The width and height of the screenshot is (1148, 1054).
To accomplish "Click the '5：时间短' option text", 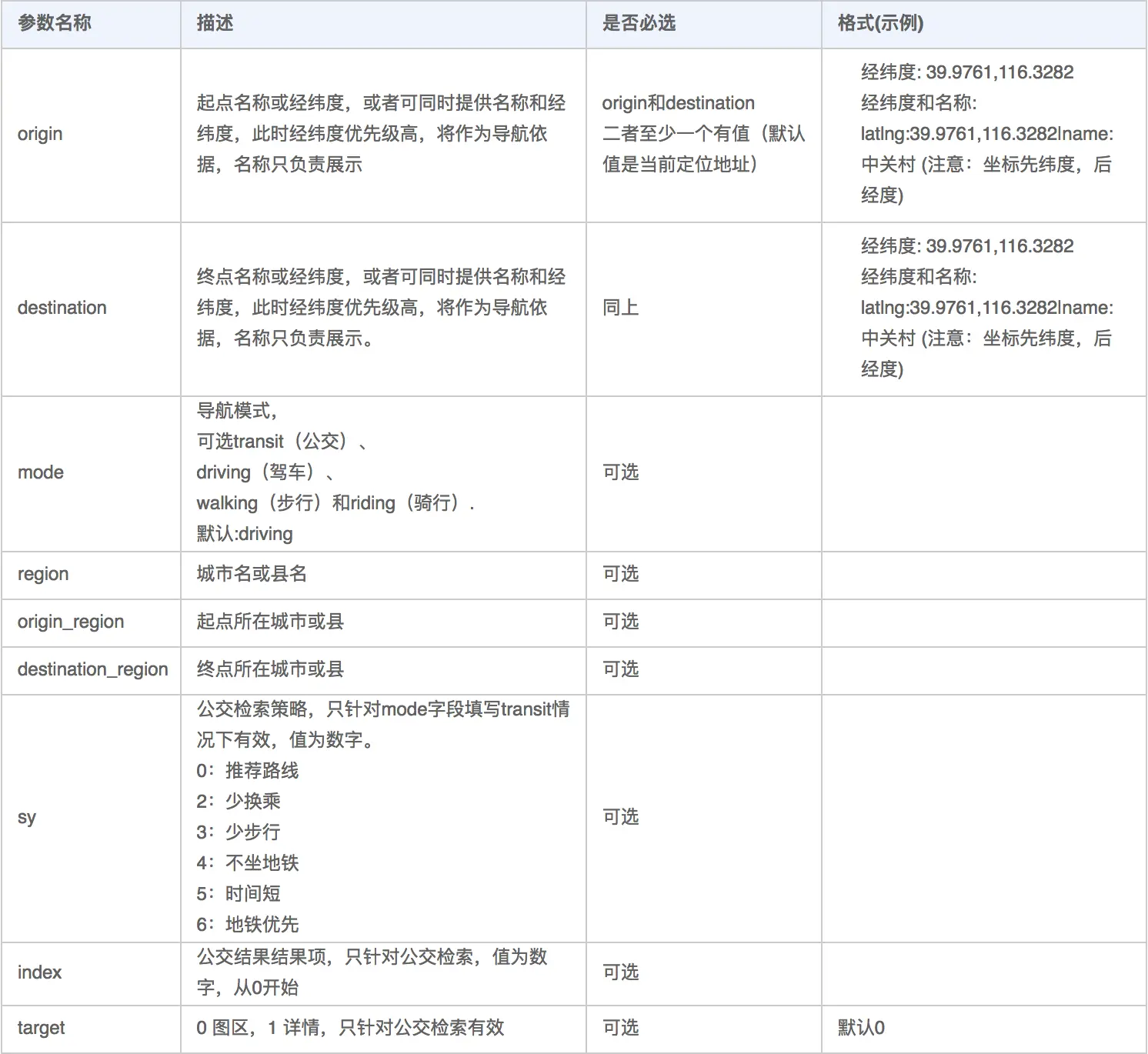I will 239,894.
